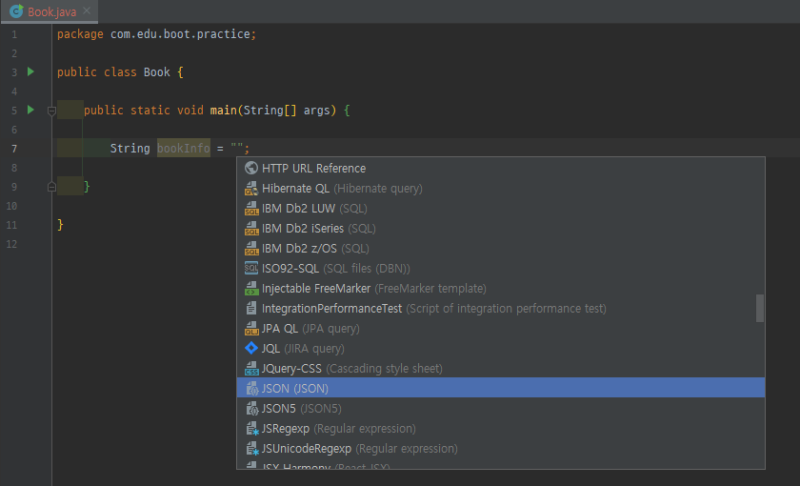The height and width of the screenshot is (486, 800).
Task: Select JQuery-CSS stylesheet language
Action: tap(501, 368)
